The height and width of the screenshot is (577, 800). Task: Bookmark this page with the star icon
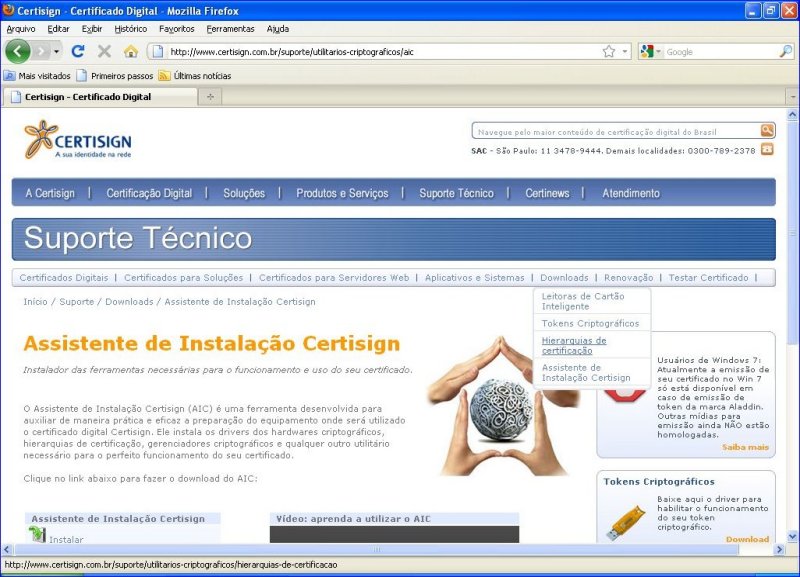(609, 52)
